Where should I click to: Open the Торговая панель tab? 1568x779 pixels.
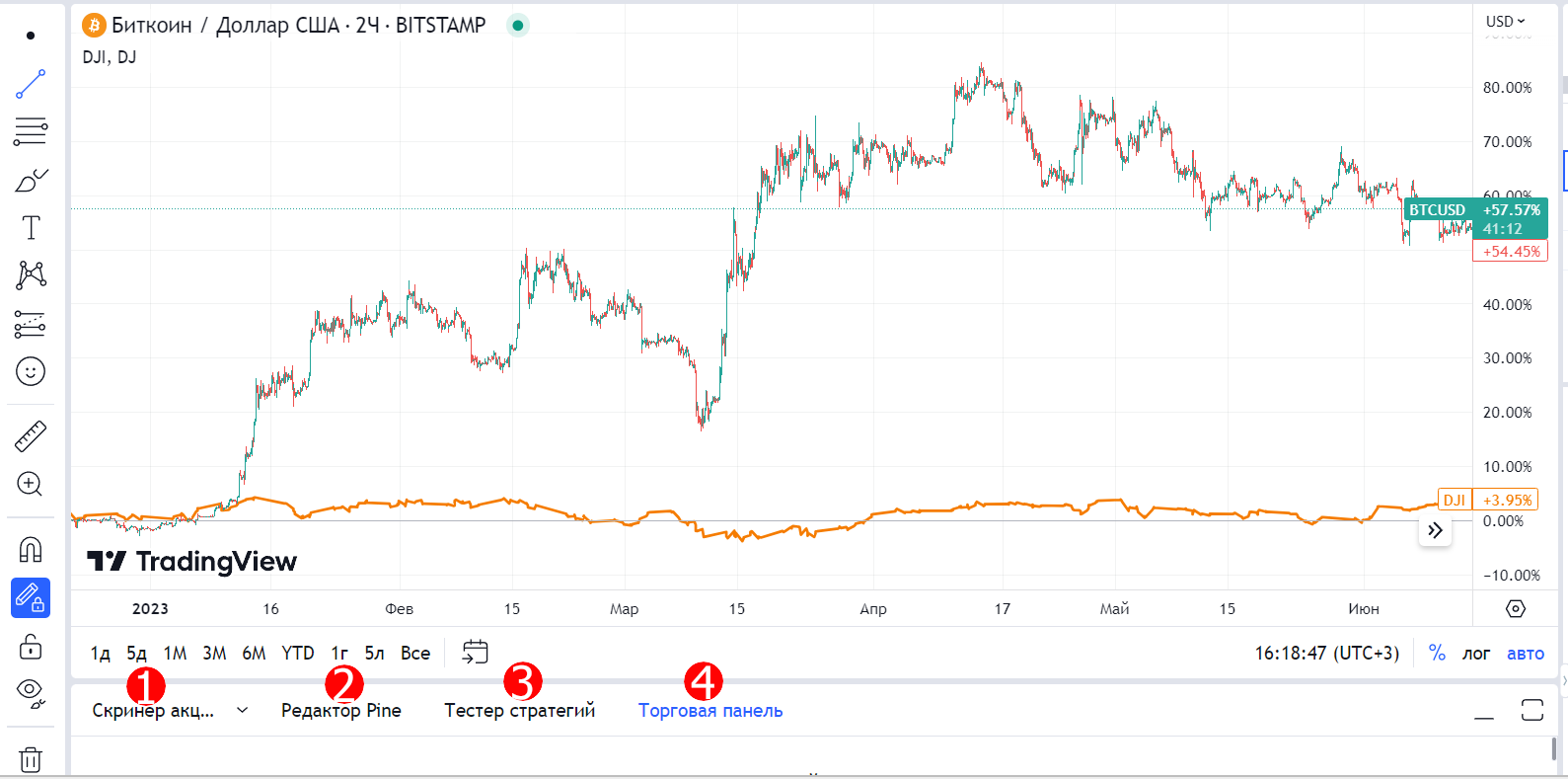(x=710, y=710)
